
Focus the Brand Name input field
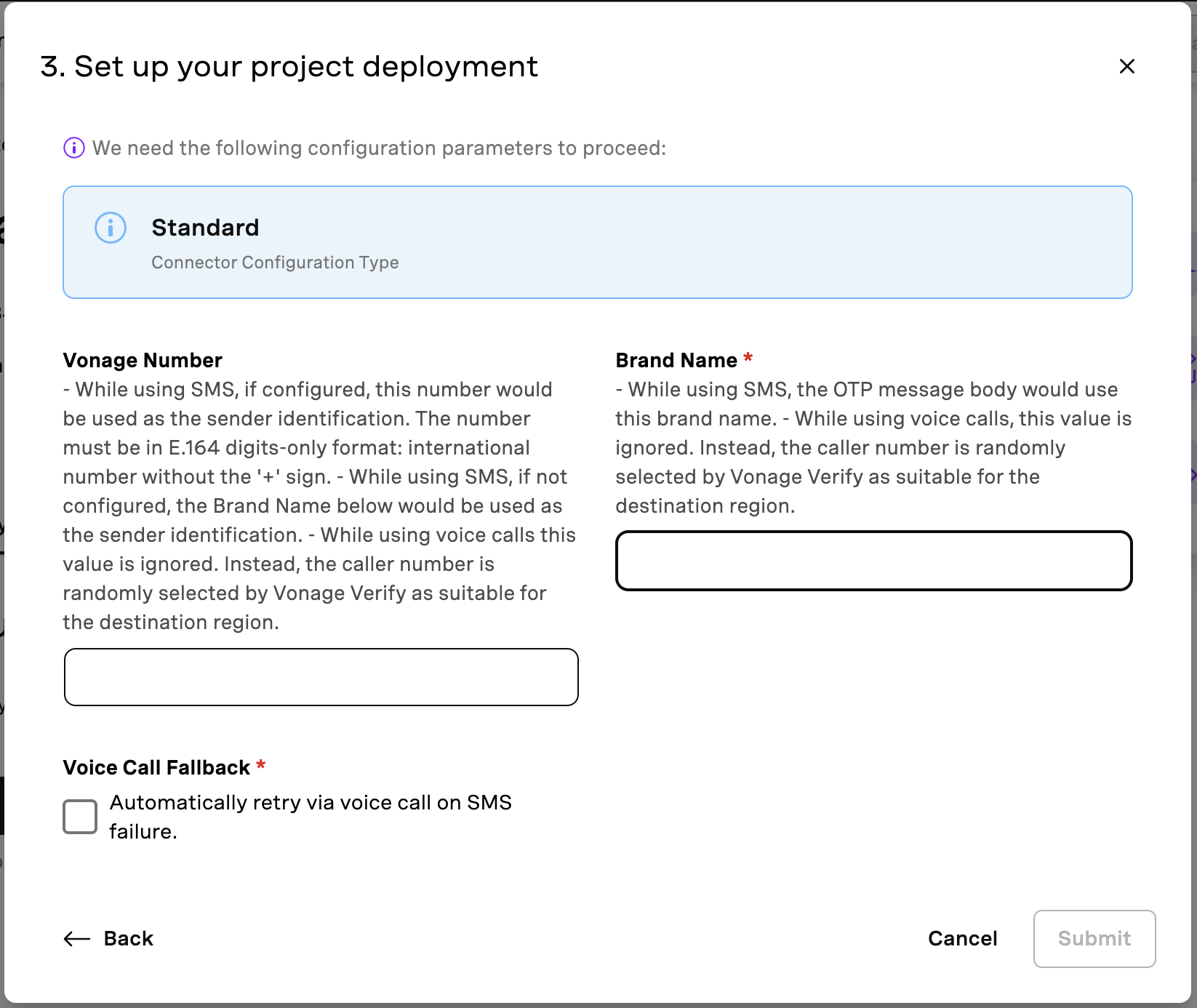click(x=874, y=561)
